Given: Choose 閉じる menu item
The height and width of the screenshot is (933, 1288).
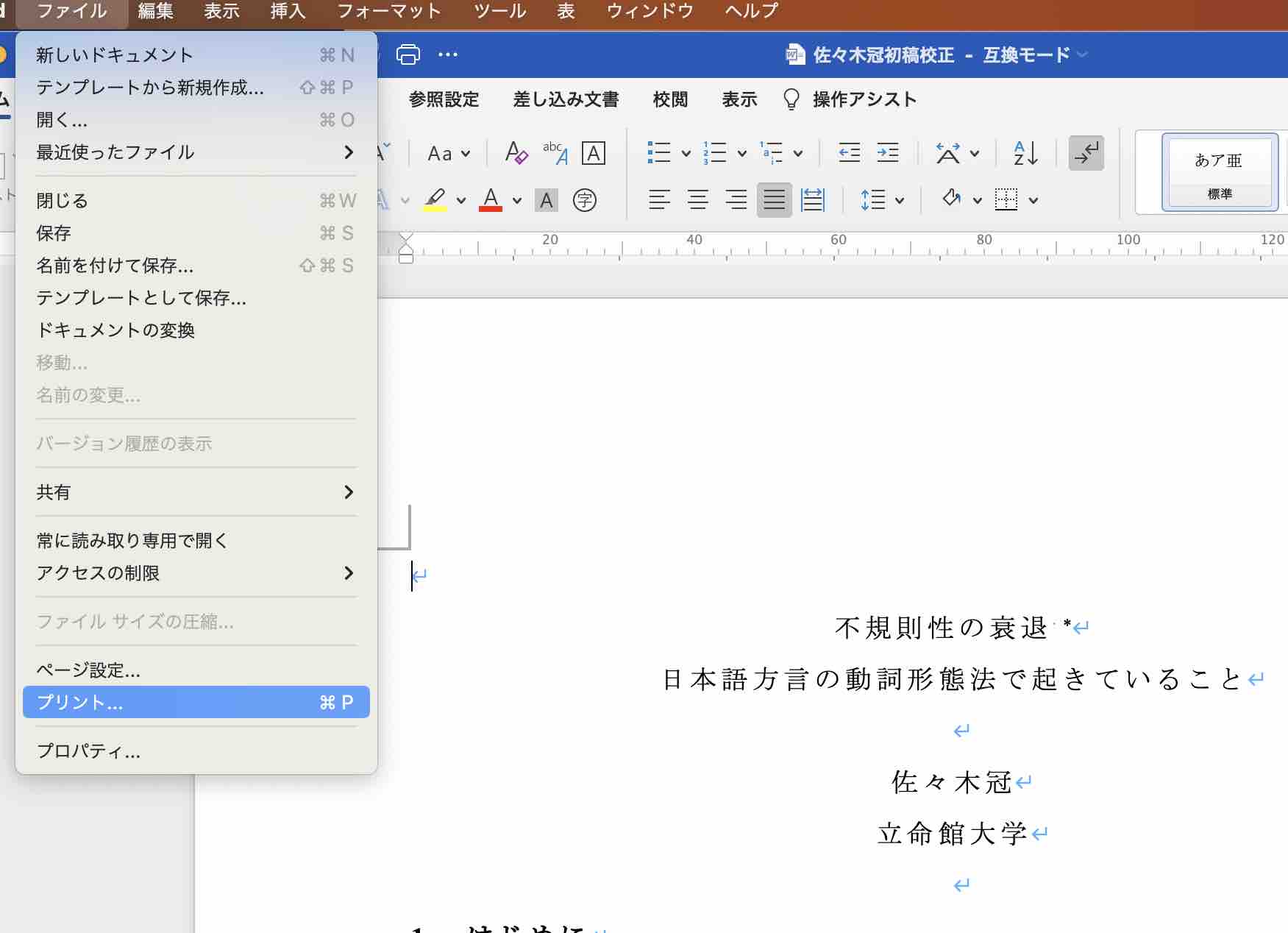Looking at the screenshot, I should [196, 201].
